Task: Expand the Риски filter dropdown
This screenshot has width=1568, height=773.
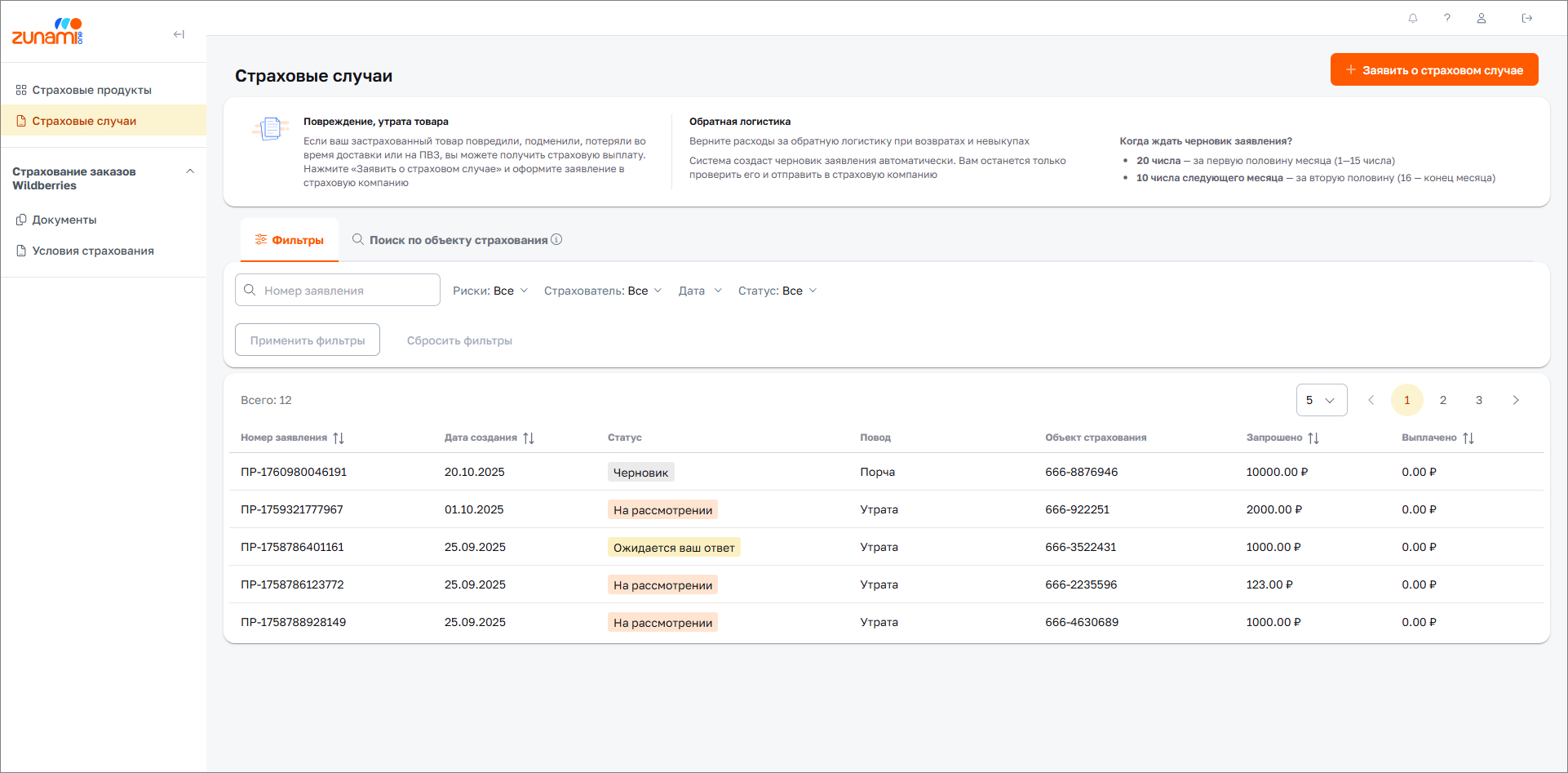Action: 490,291
